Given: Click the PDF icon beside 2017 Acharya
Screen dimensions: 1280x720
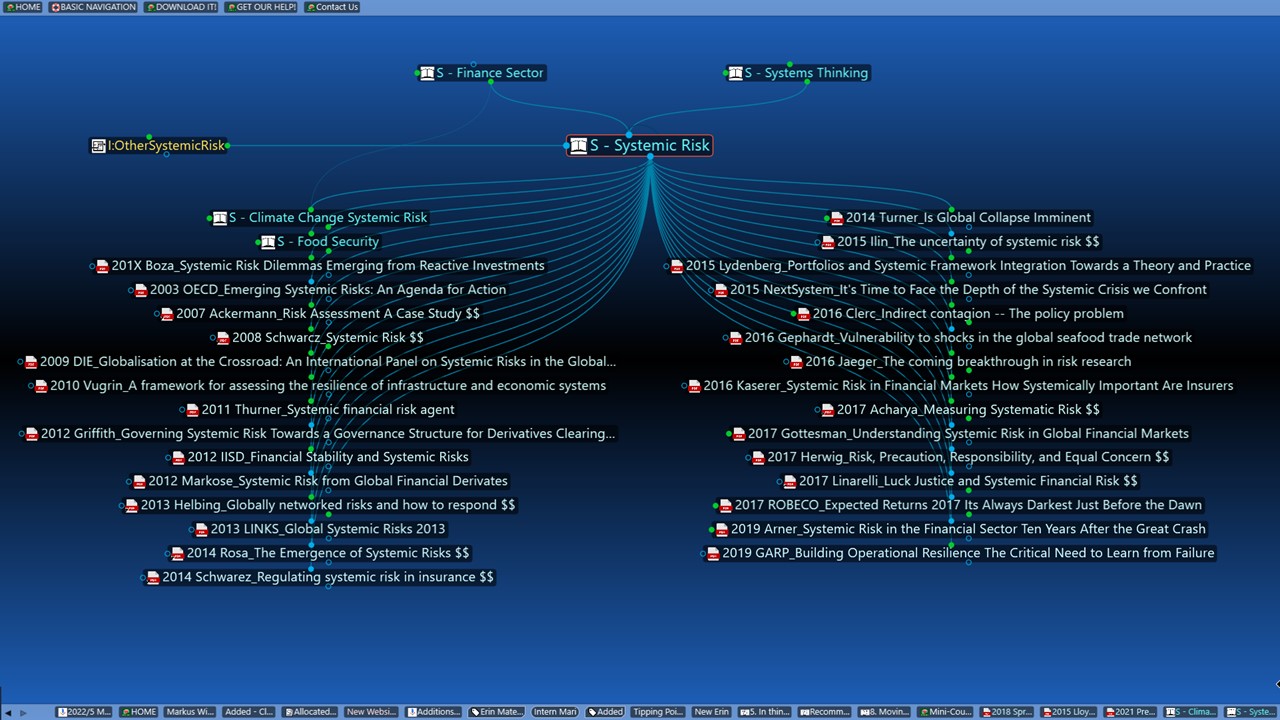Looking at the screenshot, I should [827, 410].
